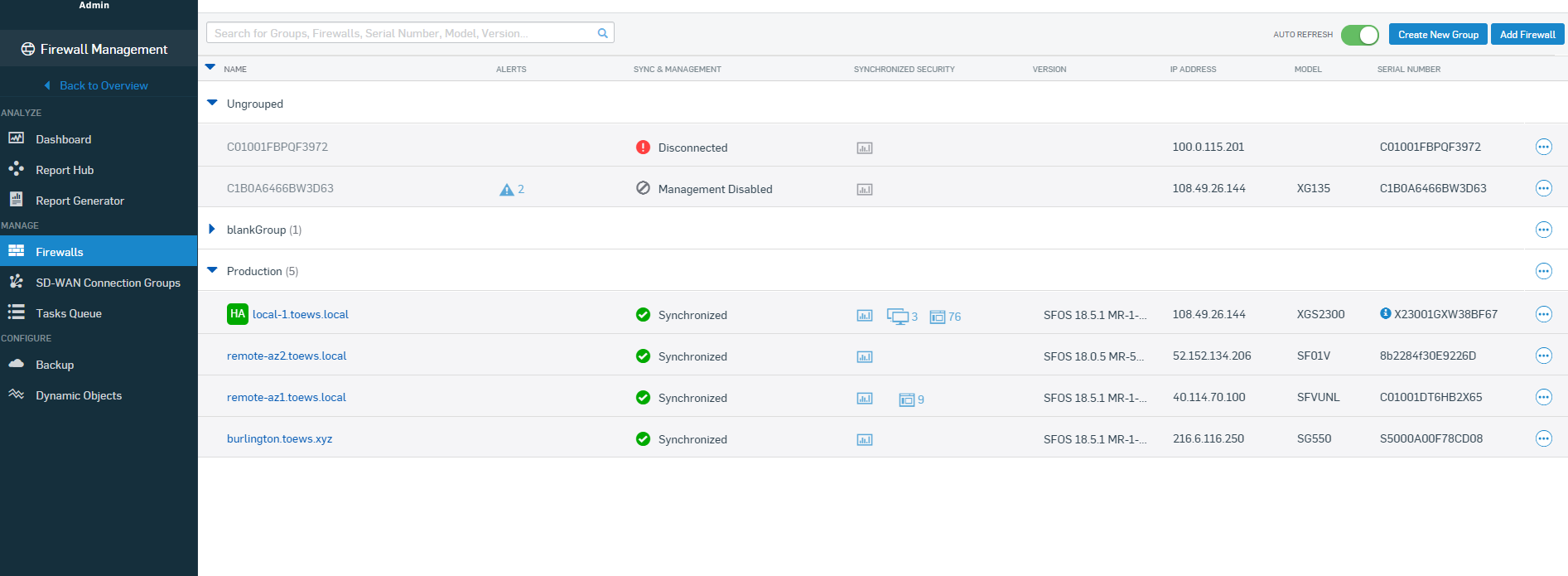Open report icon for local-1.toews.local
1568x576 pixels.
coord(864,316)
